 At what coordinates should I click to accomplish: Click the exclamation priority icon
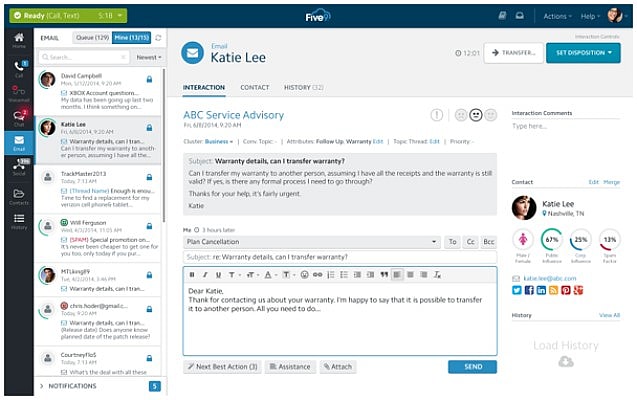(437, 116)
